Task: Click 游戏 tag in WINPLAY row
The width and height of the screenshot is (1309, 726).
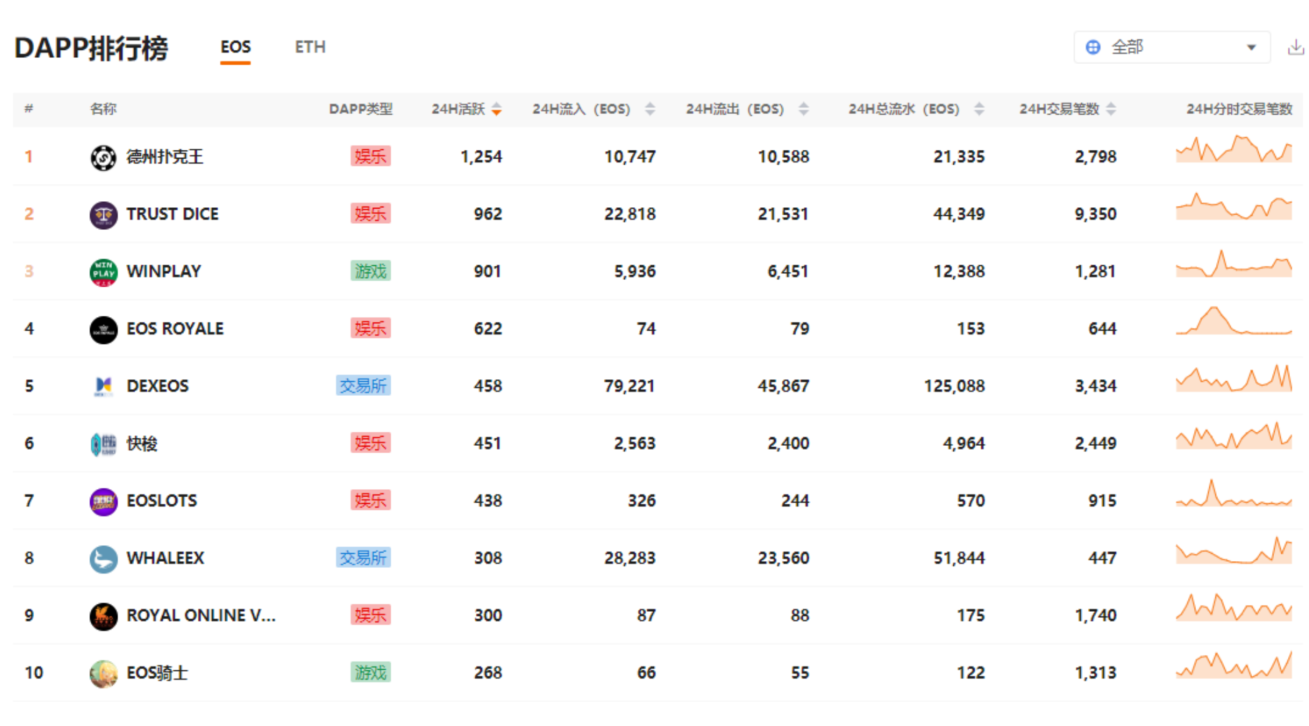Action: point(370,272)
